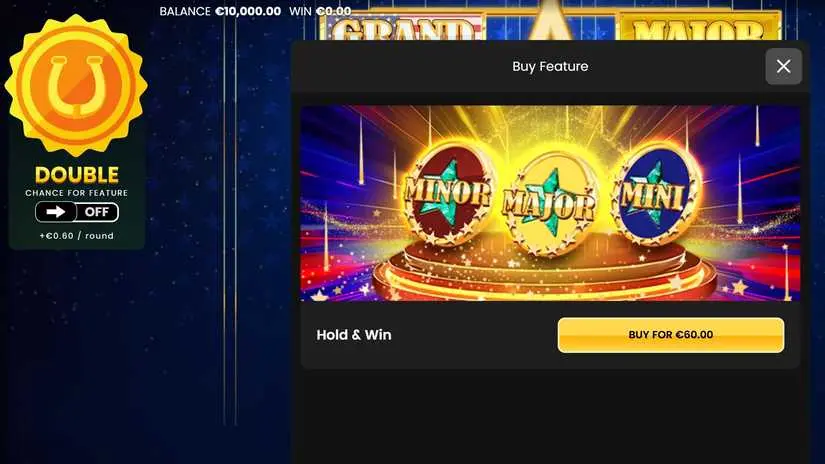The height and width of the screenshot is (464, 825).
Task: Click the balance amount €10,000.00
Action: point(248,11)
